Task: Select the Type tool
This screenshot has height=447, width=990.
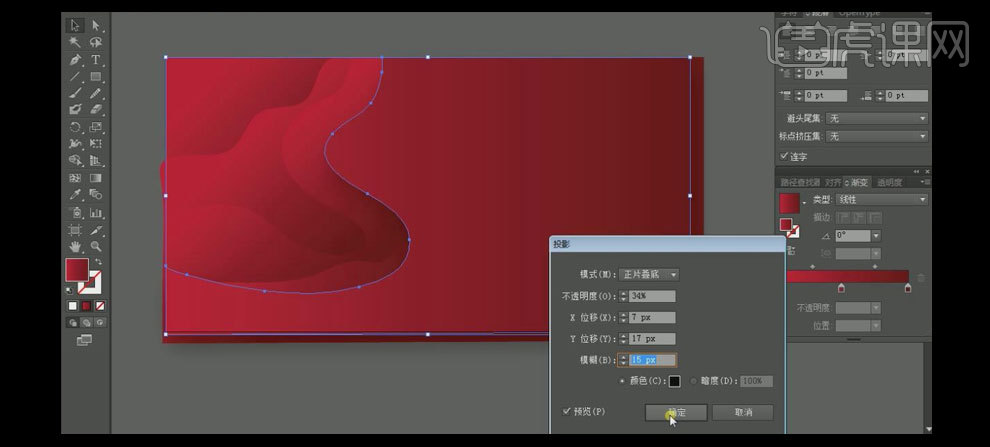Action: 96,60
